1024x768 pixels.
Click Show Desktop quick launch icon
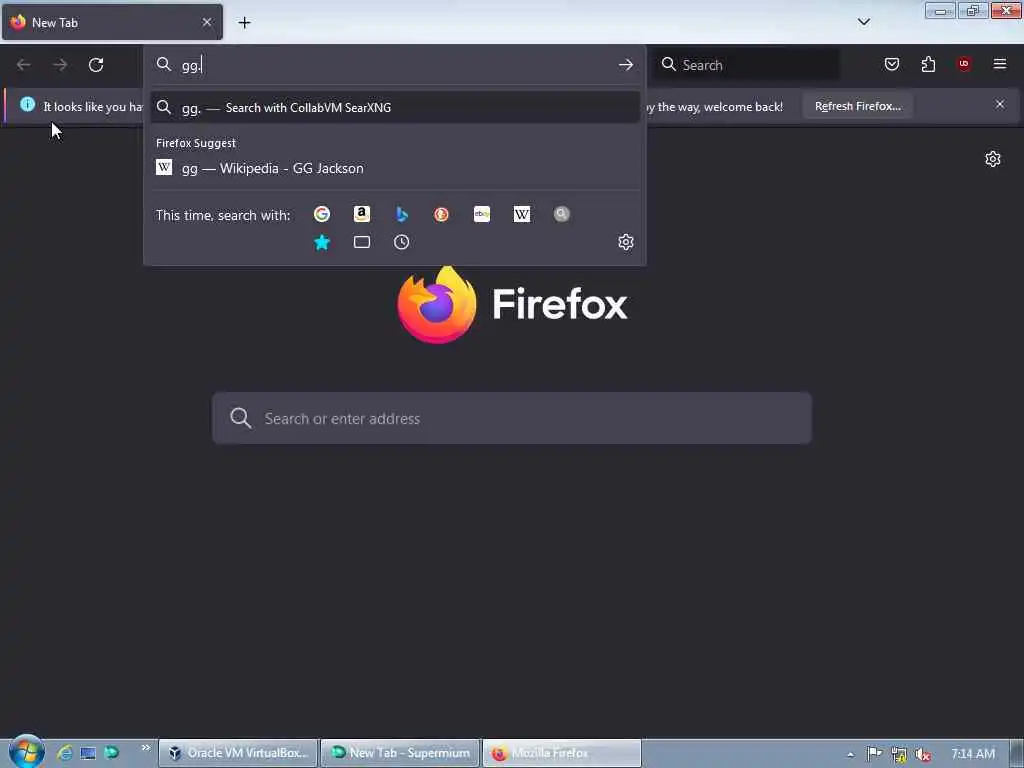tap(88, 753)
